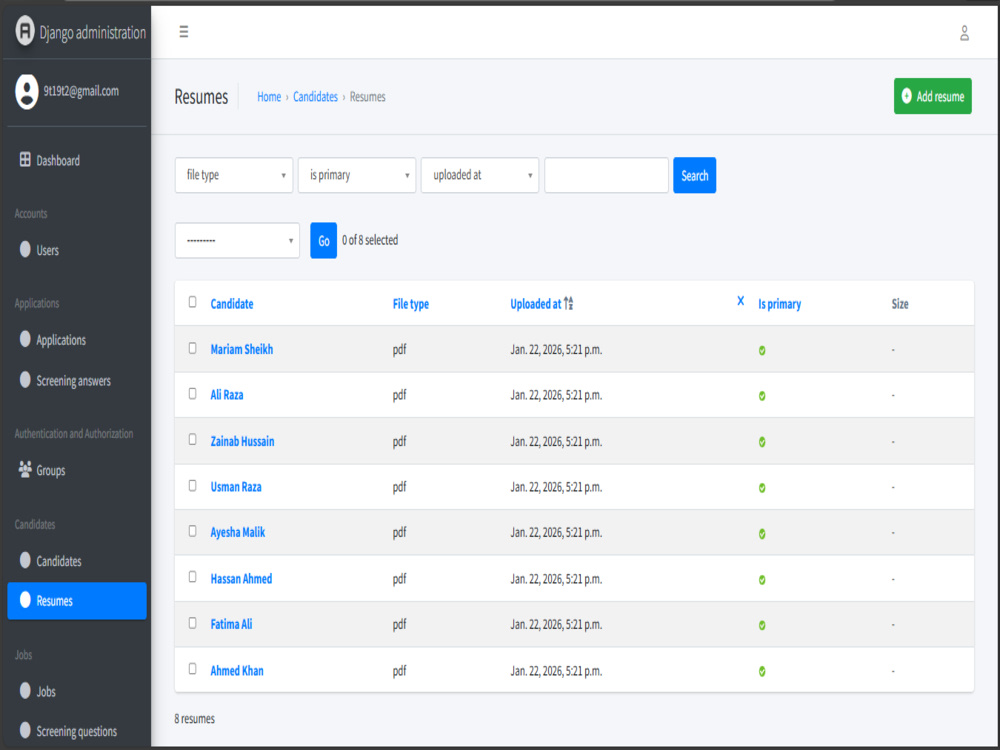Viewport: 1000px width, 750px height.
Task: Click the sort arrows icon on Uploaded at
Action: click(569, 304)
